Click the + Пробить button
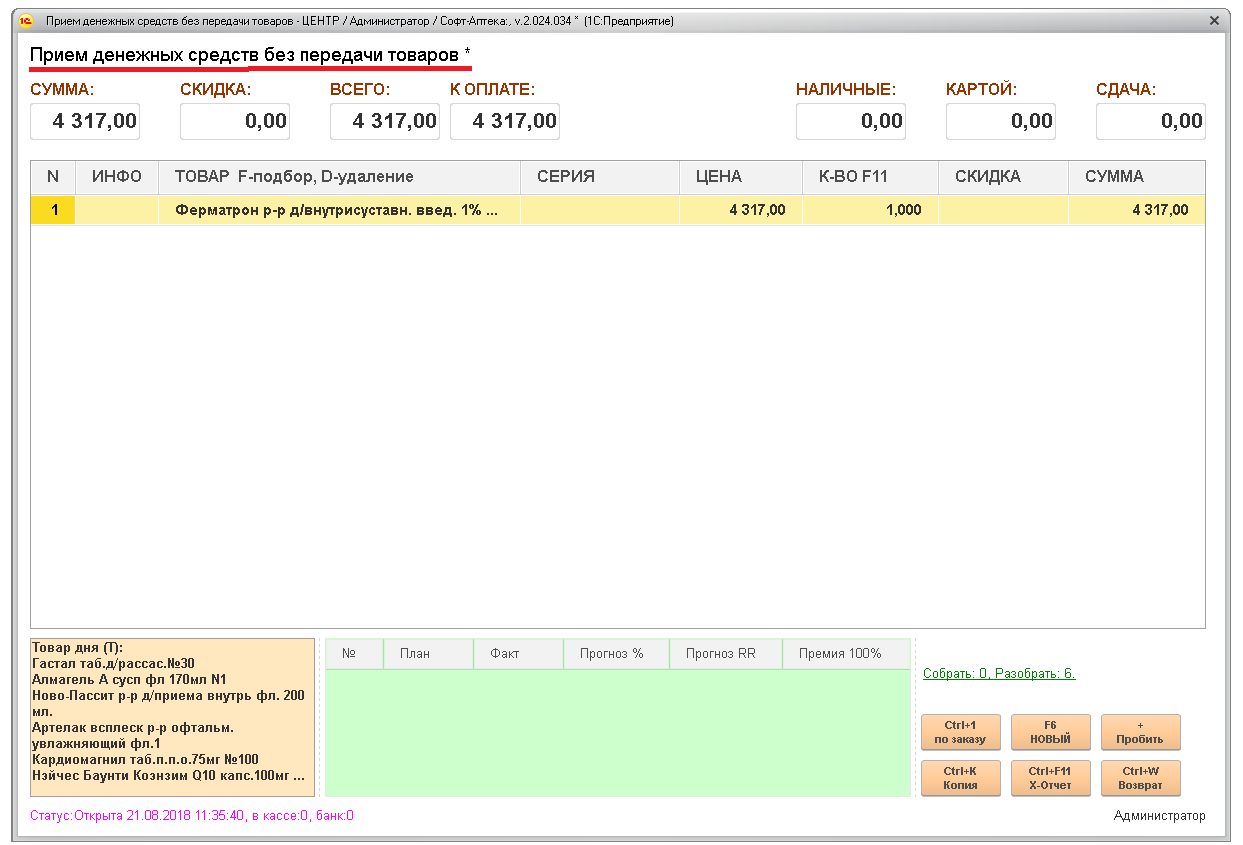The height and width of the screenshot is (845, 1243). point(1140,732)
